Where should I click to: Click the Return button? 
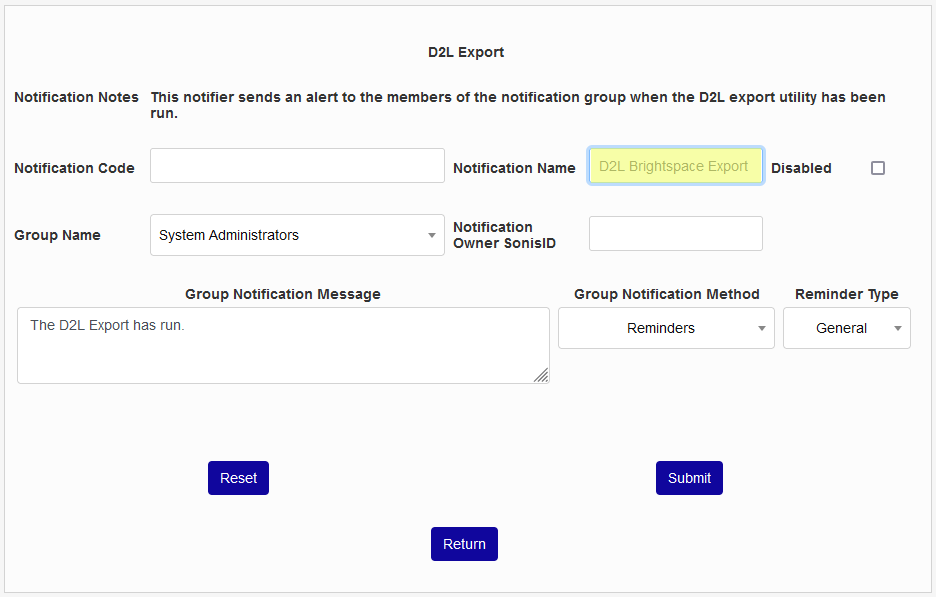(x=464, y=544)
